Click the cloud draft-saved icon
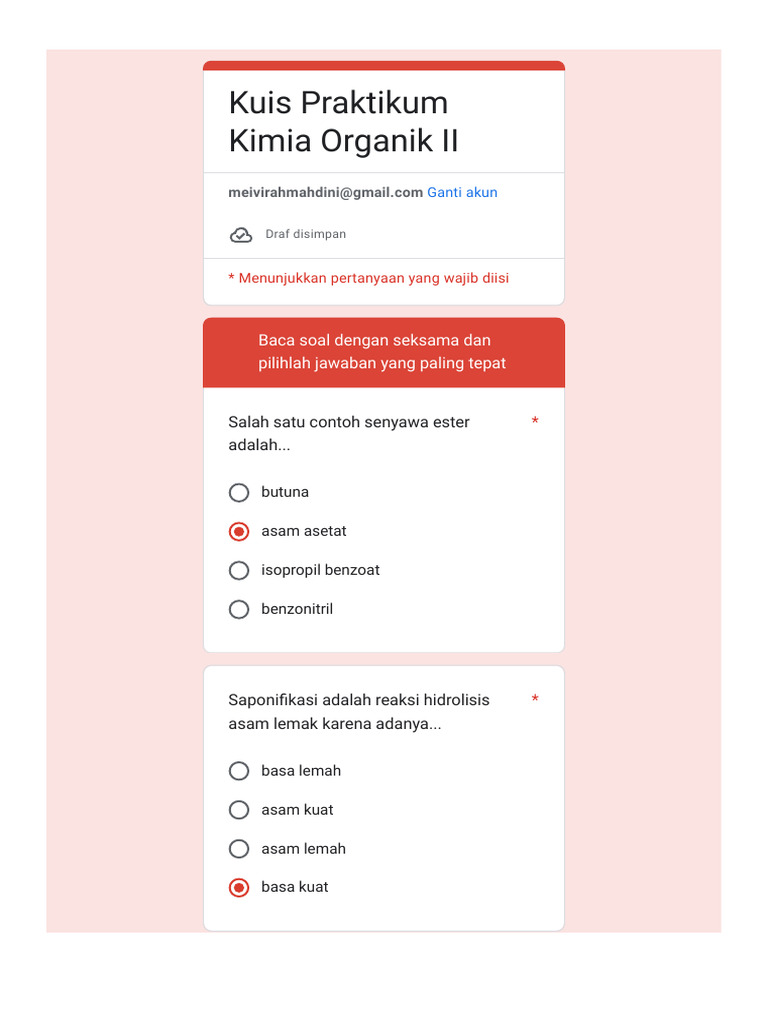Screen dimensions: 768x1024 pos(241,235)
